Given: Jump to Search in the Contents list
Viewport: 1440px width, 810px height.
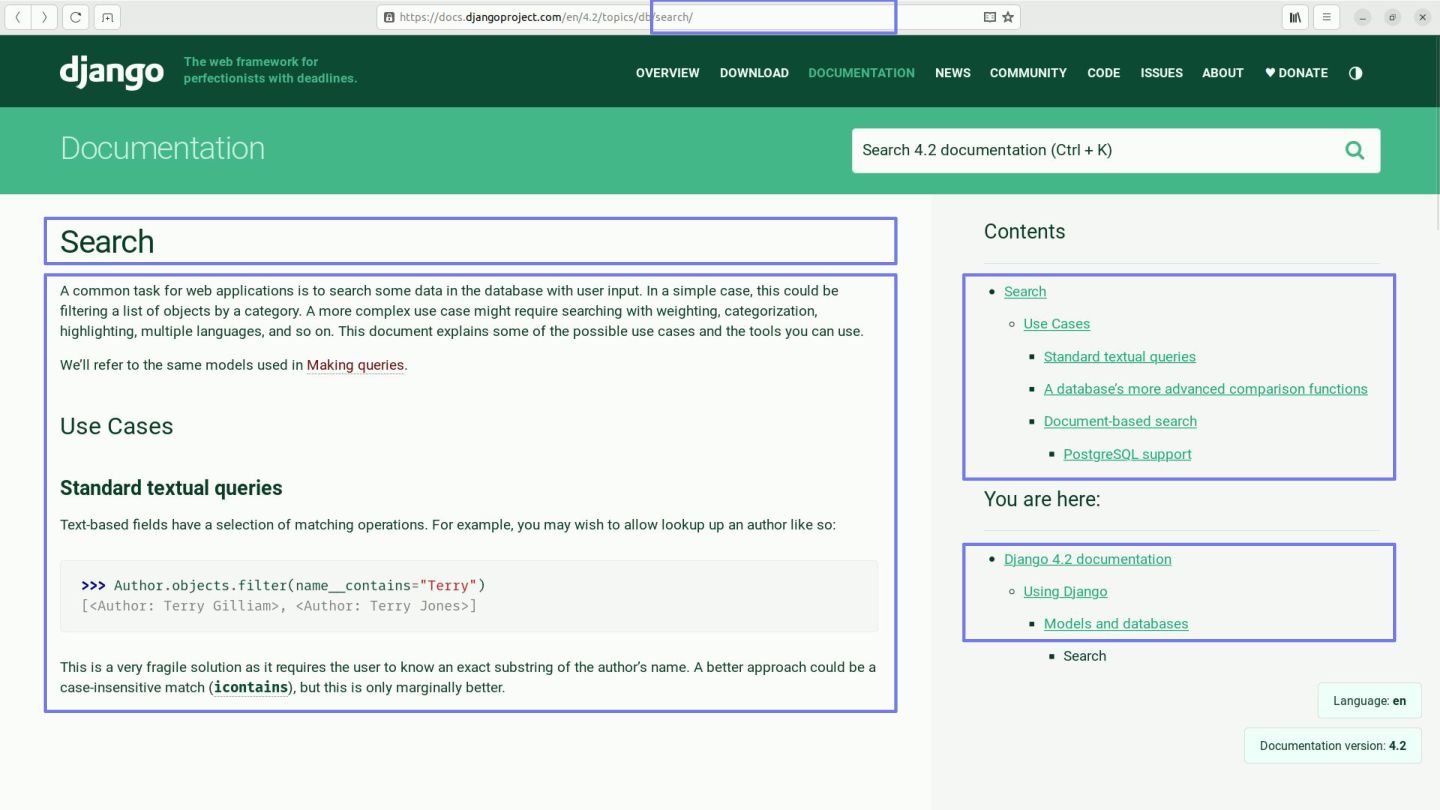Looking at the screenshot, I should [x=1025, y=292].
